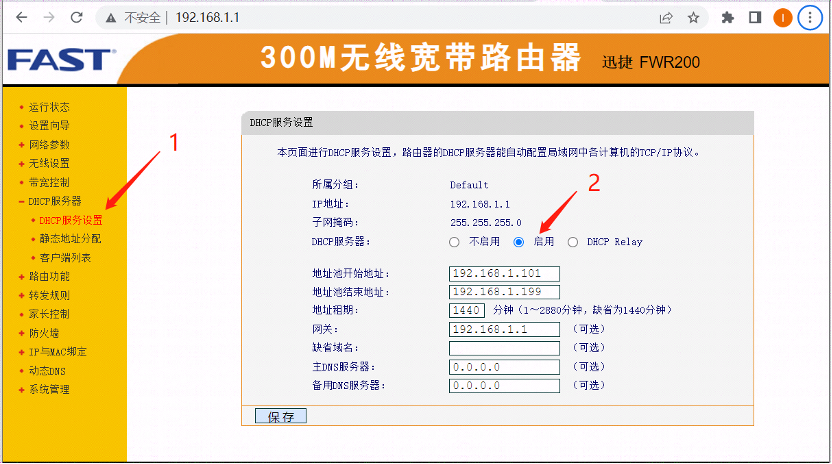Expand the 路由功能 menu

coord(49,276)
